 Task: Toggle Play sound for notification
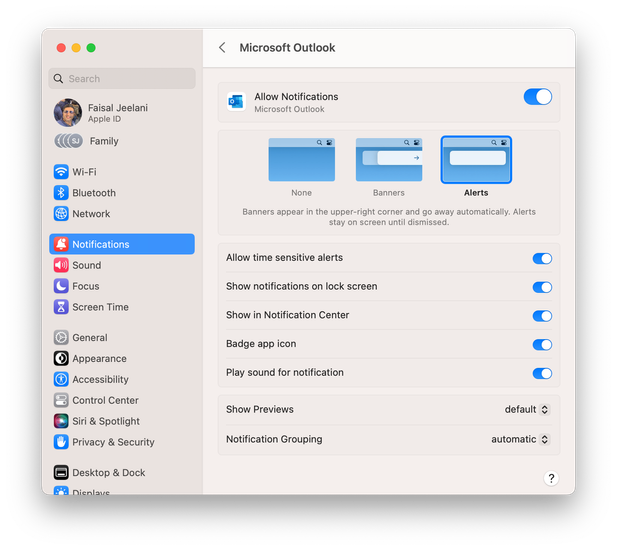(x=542, y=373)
